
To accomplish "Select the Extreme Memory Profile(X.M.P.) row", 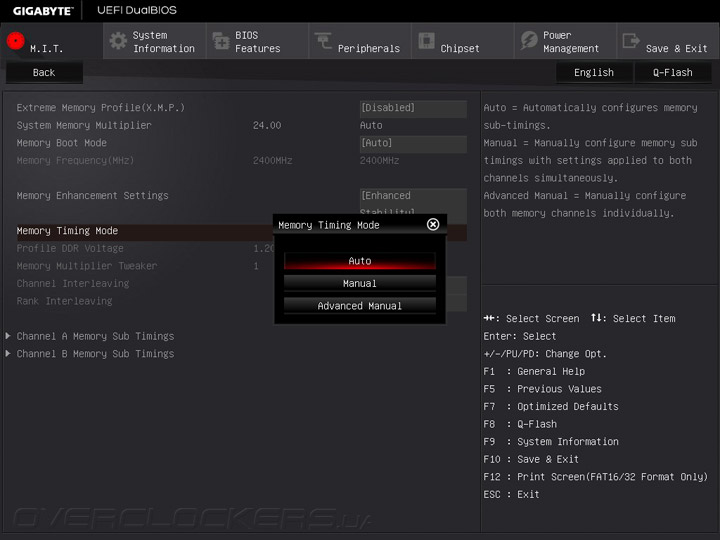I will point(242,108).
